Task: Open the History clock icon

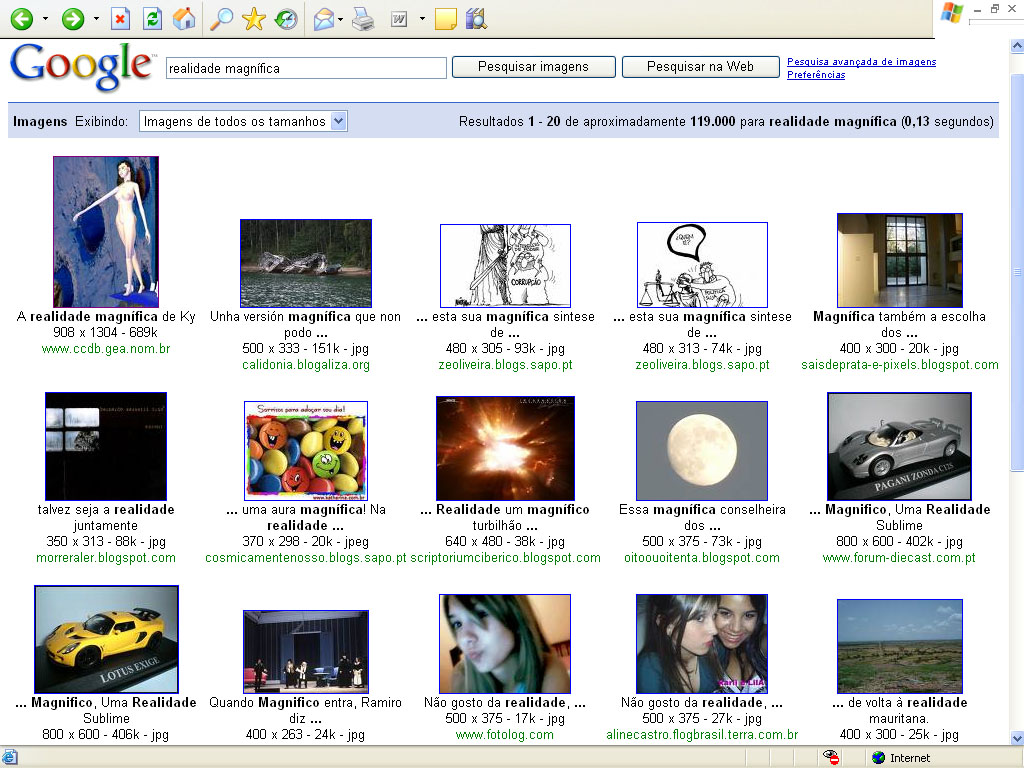Action: click(x=286, y=18)
